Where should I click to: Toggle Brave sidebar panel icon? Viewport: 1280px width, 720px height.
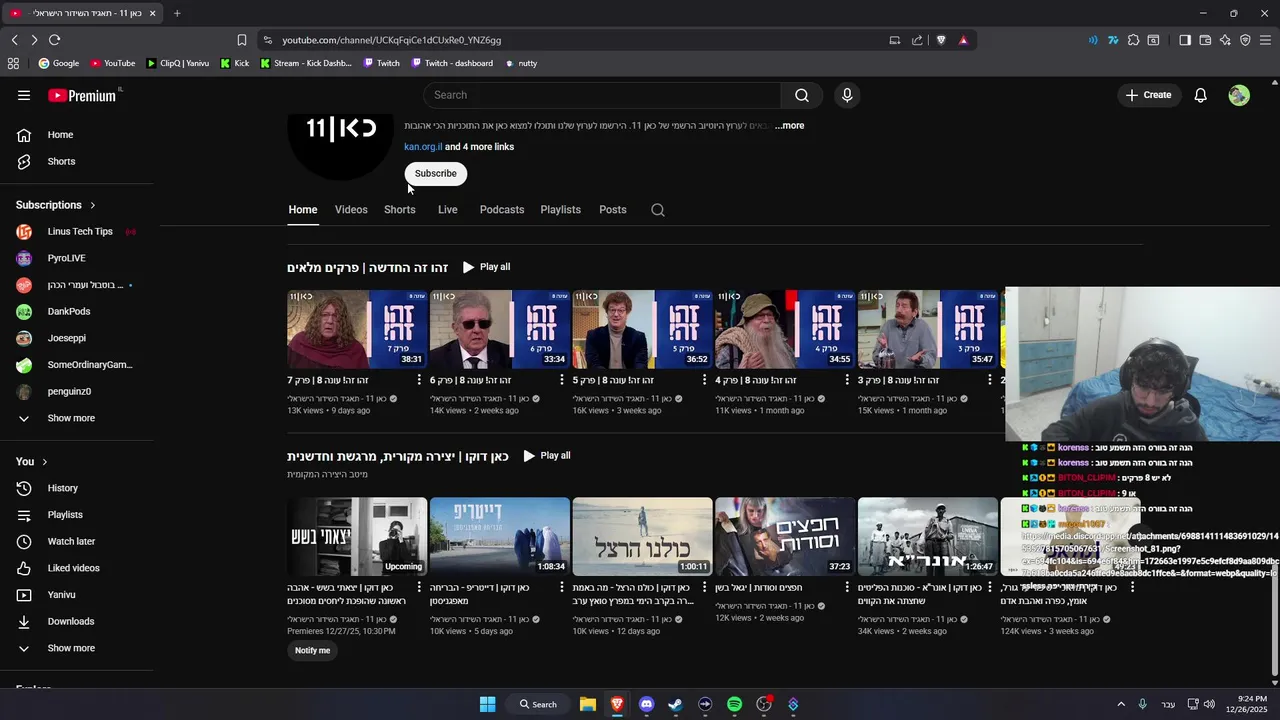pyautogui.click(x=1185, y=40)
